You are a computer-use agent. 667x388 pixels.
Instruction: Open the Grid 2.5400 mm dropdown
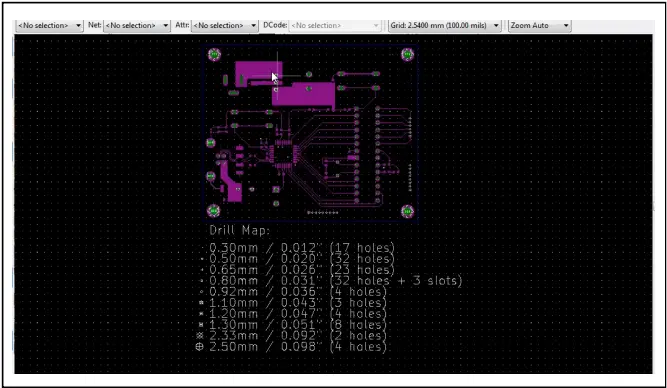(x=445, y=26)
